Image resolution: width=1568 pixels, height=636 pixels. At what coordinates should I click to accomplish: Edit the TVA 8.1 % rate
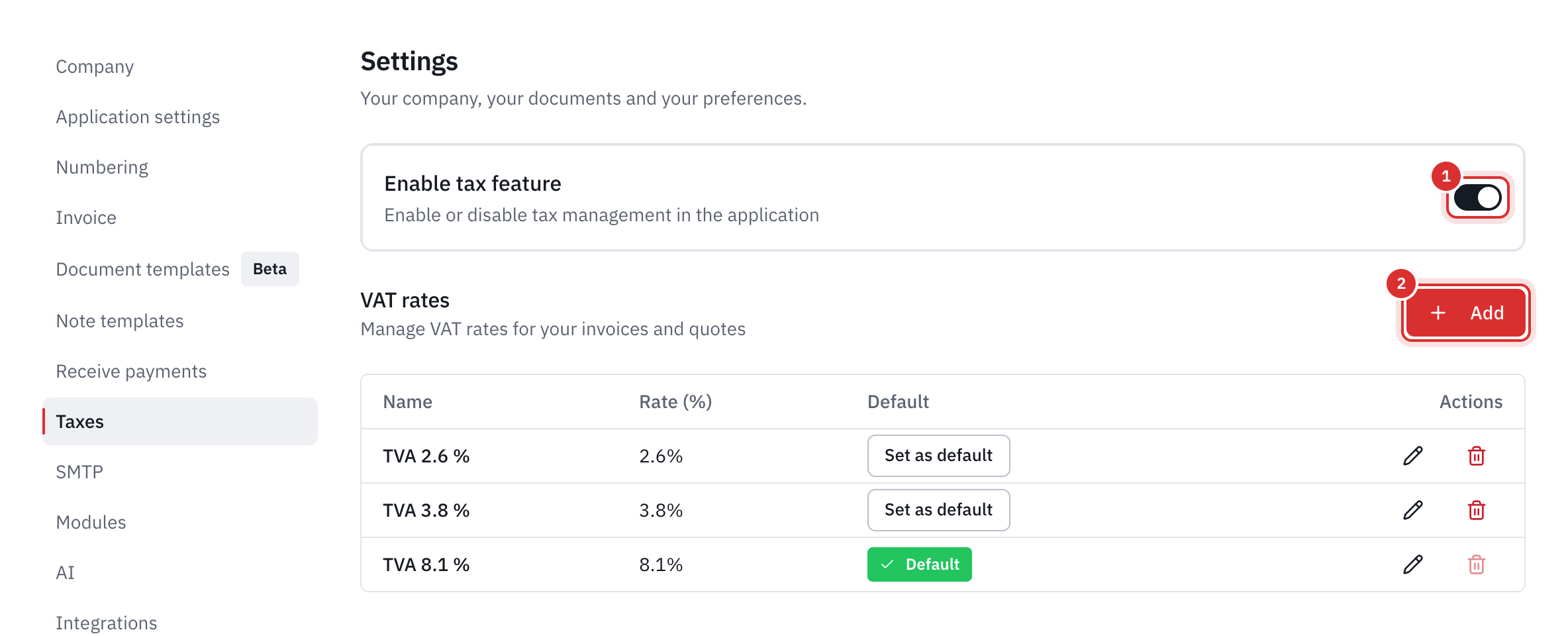click(x=1412, y=564)
